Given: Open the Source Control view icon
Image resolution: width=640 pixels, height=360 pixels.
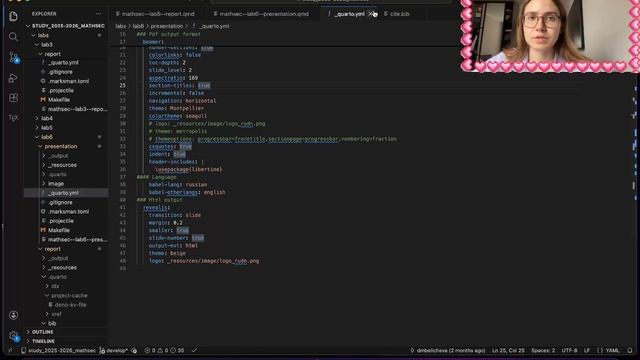Looking at the screenshot, I should click(13, 58).
